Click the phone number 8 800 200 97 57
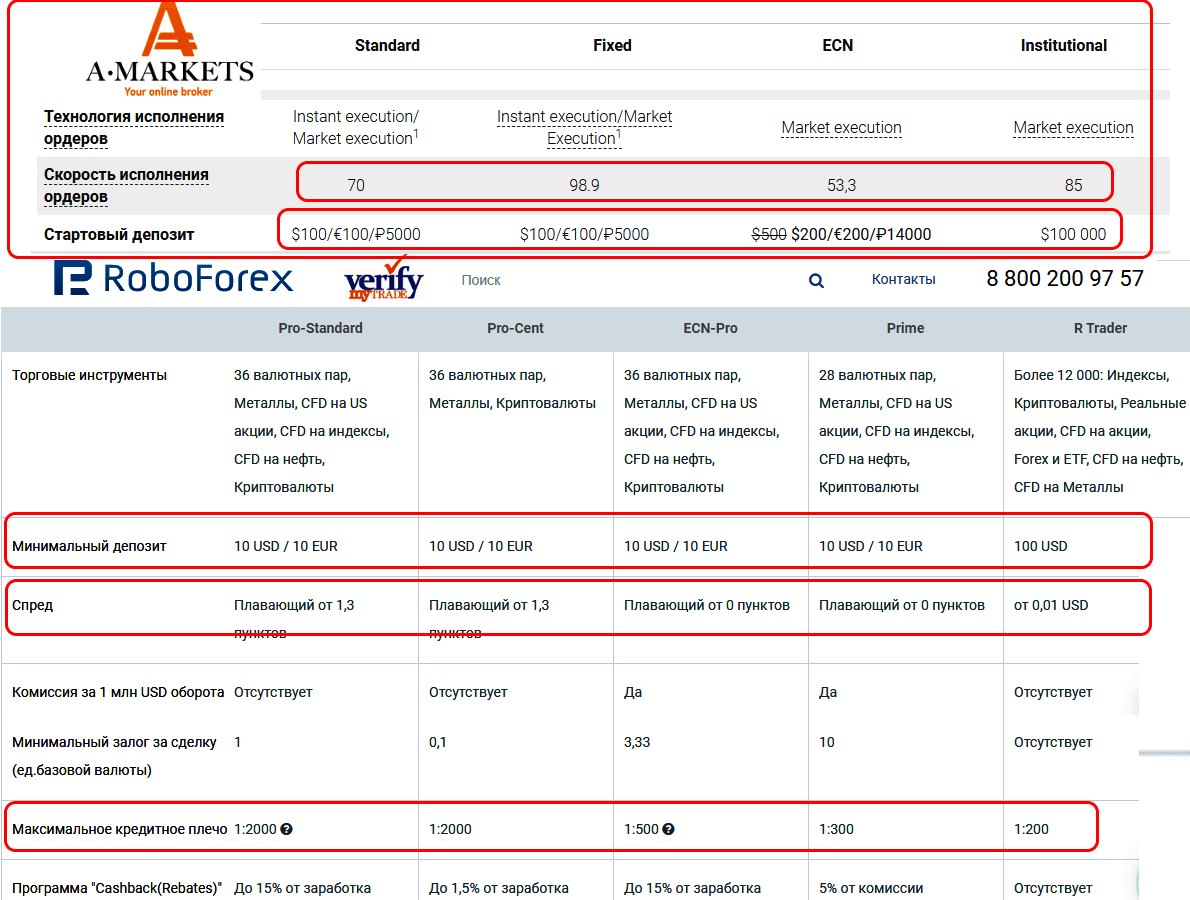 click(1064, 279)
